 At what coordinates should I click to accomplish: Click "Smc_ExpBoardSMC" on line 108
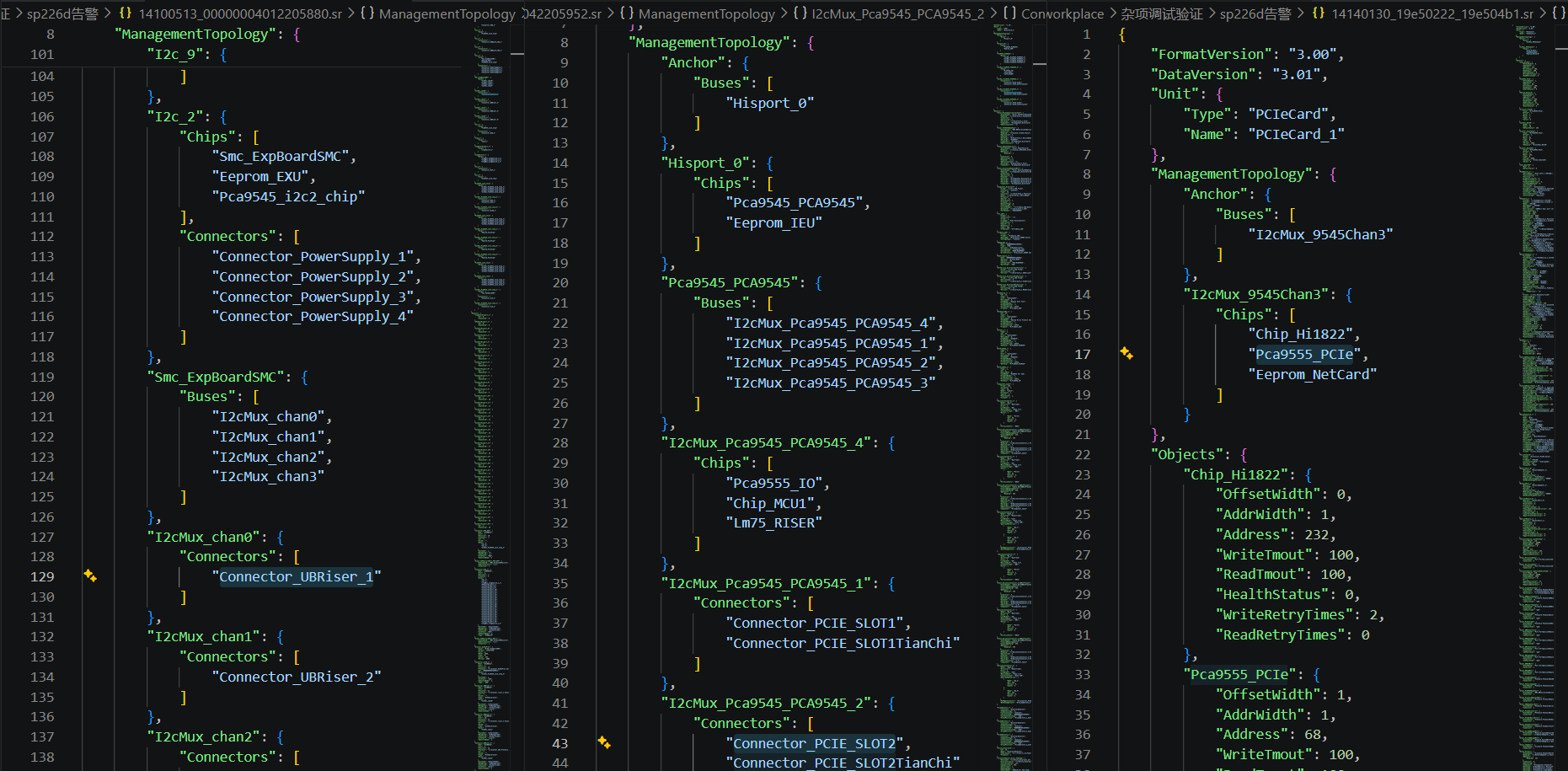(x=280, y=156)
